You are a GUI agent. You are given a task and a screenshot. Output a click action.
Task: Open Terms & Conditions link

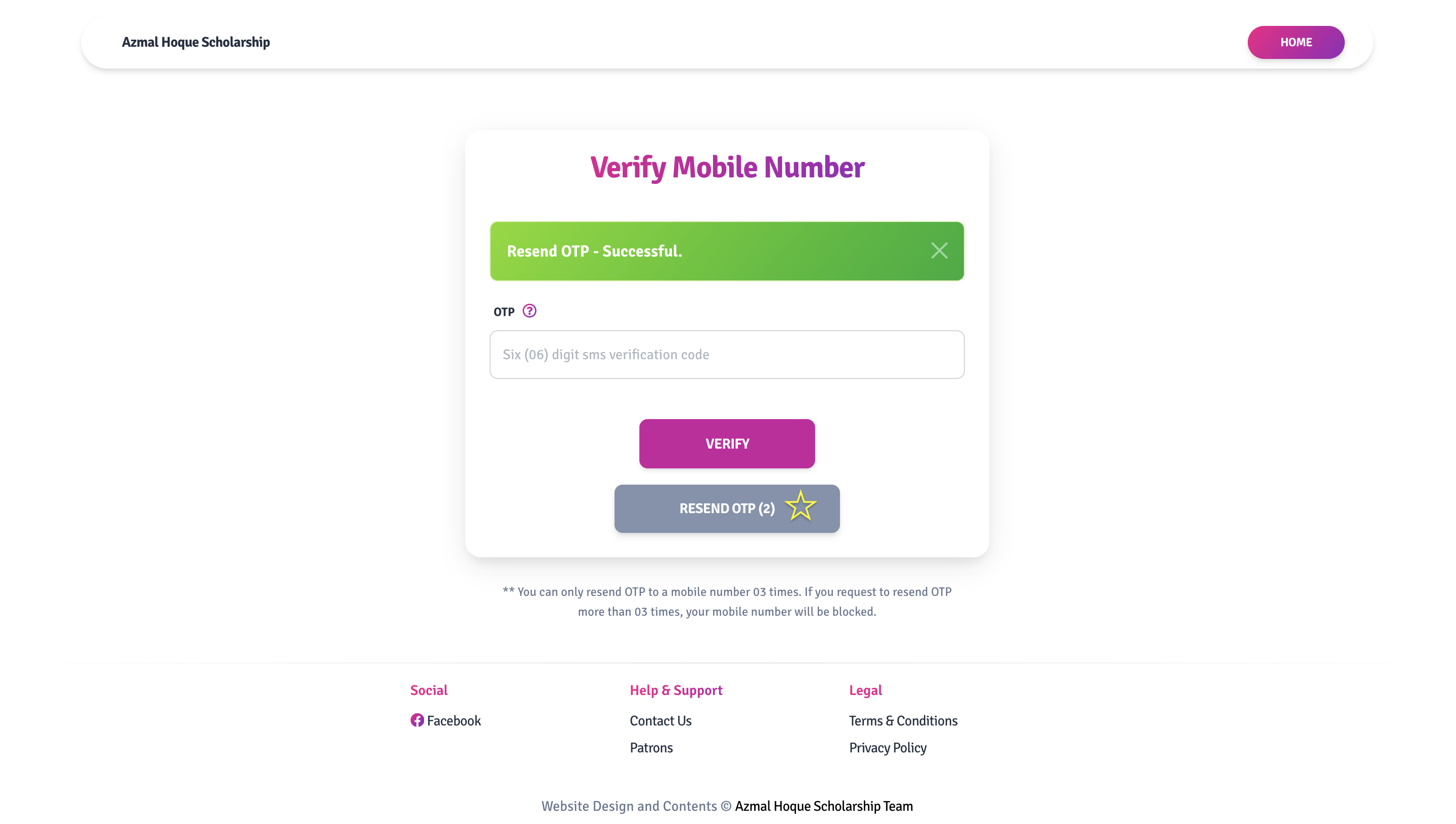tap(903, 721)
